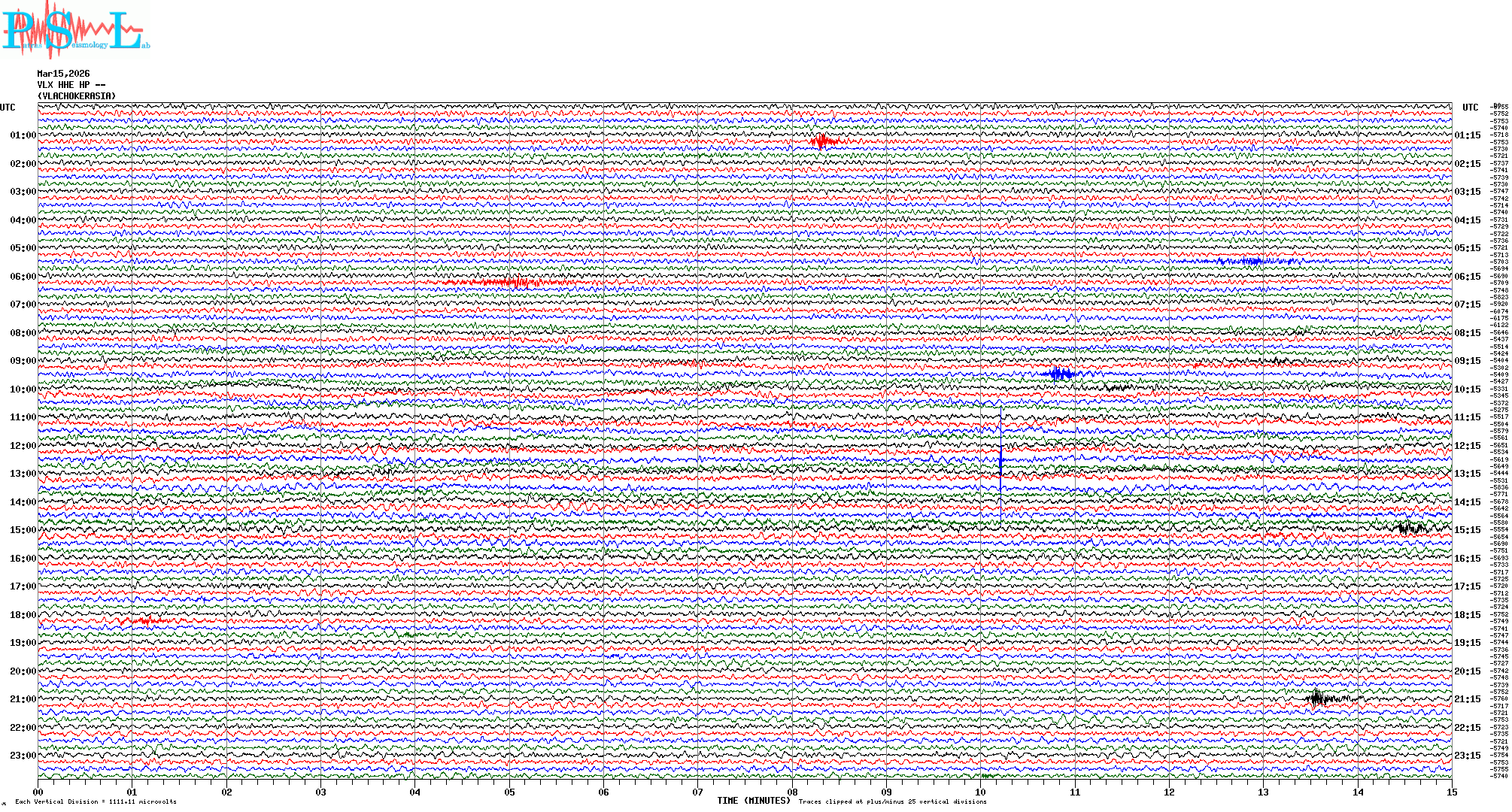Click the PSL Seismology Lab logo
This screenshot has width=1512, height=812.
click(74, 30)
